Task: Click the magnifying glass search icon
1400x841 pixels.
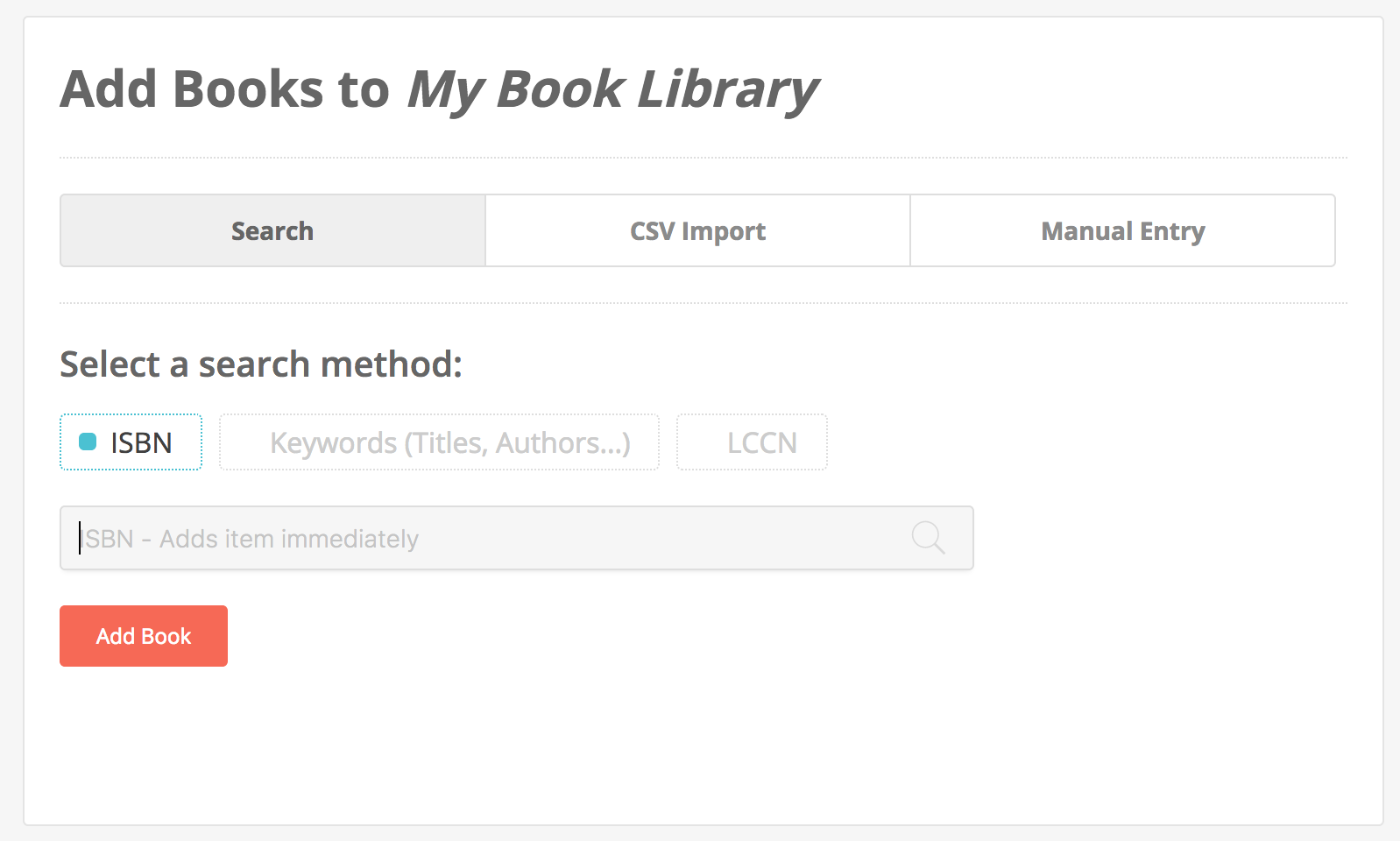Action: point(928,537)
